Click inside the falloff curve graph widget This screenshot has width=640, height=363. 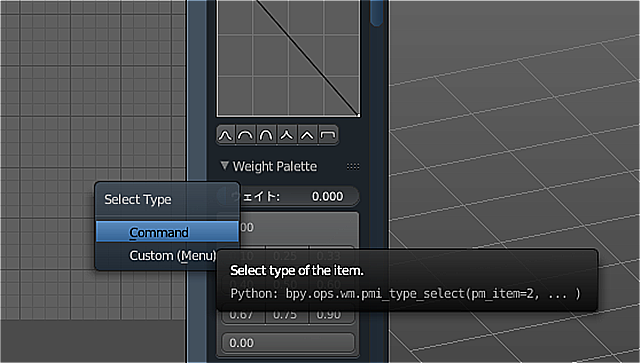click(288, 58)
